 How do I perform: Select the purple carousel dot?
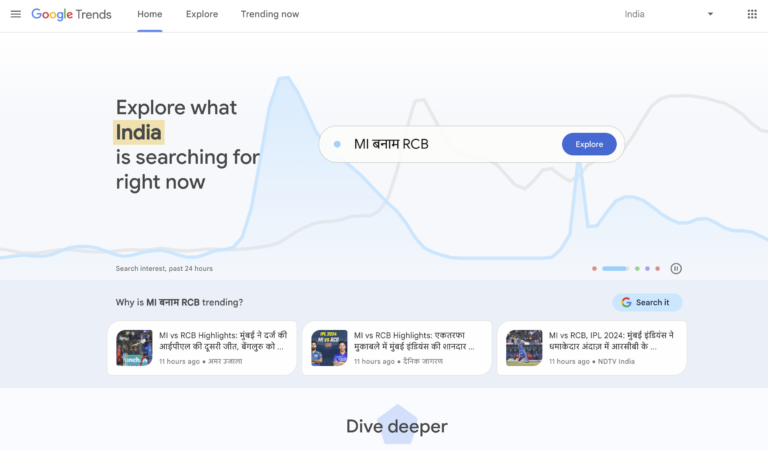coord(647,268)
